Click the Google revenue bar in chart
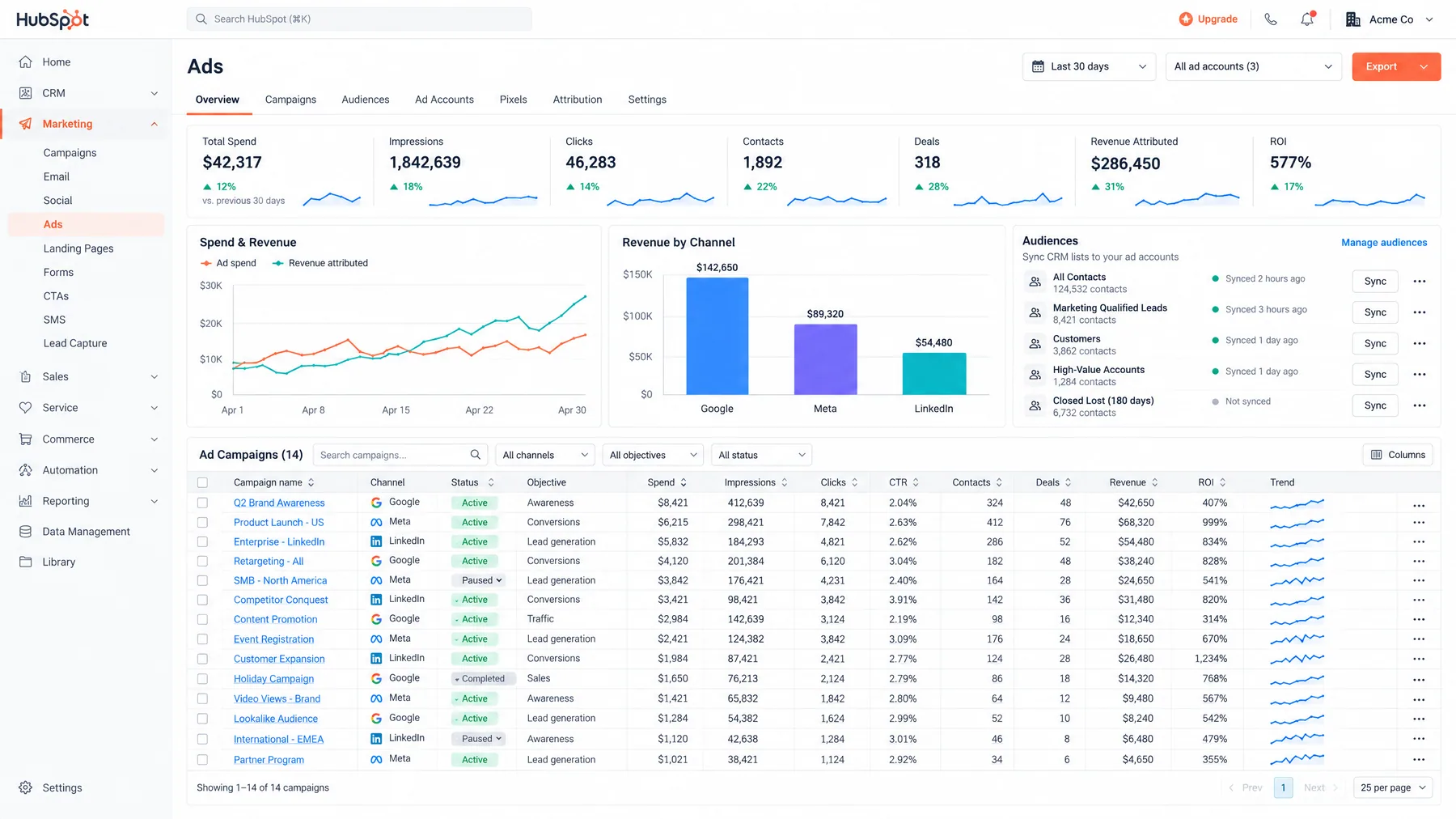 tap(717, 336)
